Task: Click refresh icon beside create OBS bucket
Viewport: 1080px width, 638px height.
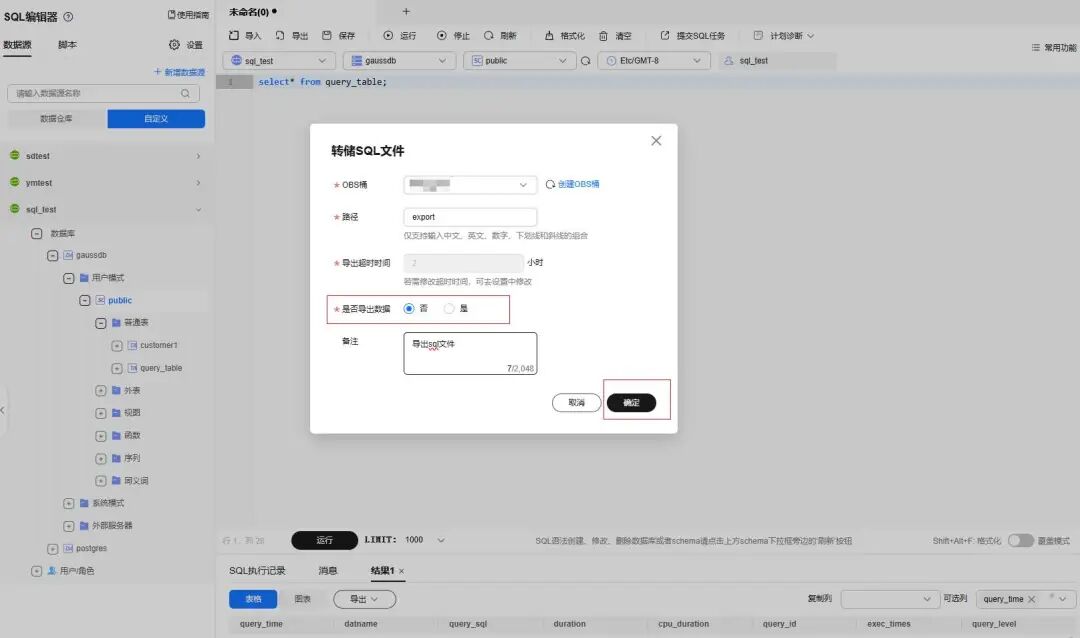Action: 550,185
